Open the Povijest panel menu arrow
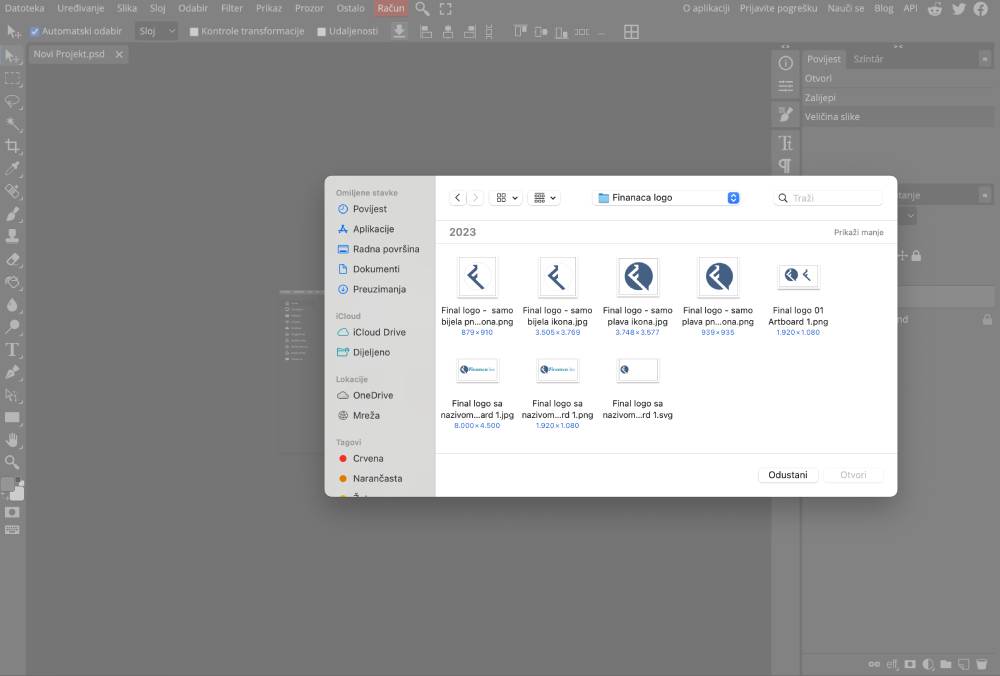The width and height of the screenshot is (1000, 676). click(x=985, y=59)
